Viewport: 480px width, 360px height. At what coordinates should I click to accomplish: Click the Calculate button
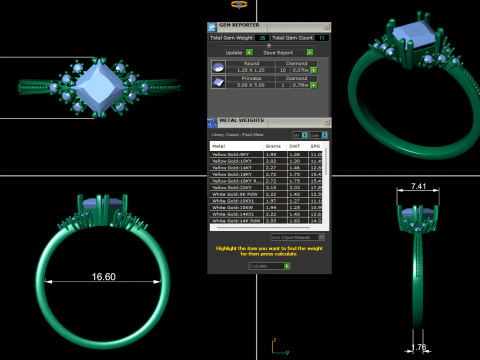pyautogui.click(x=269, y=266)
